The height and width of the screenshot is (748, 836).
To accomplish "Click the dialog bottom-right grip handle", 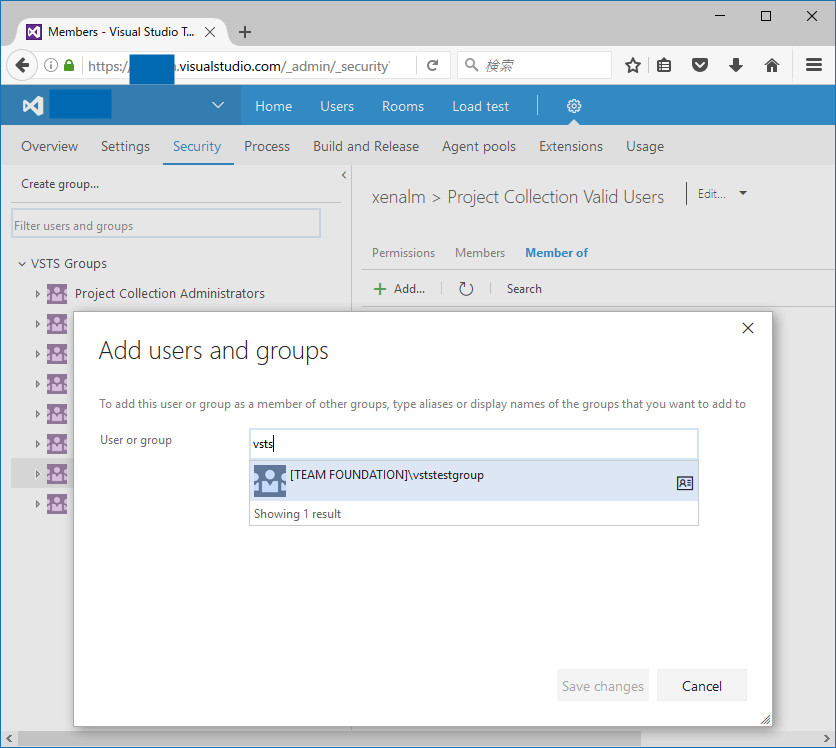I will click(766, 719).
